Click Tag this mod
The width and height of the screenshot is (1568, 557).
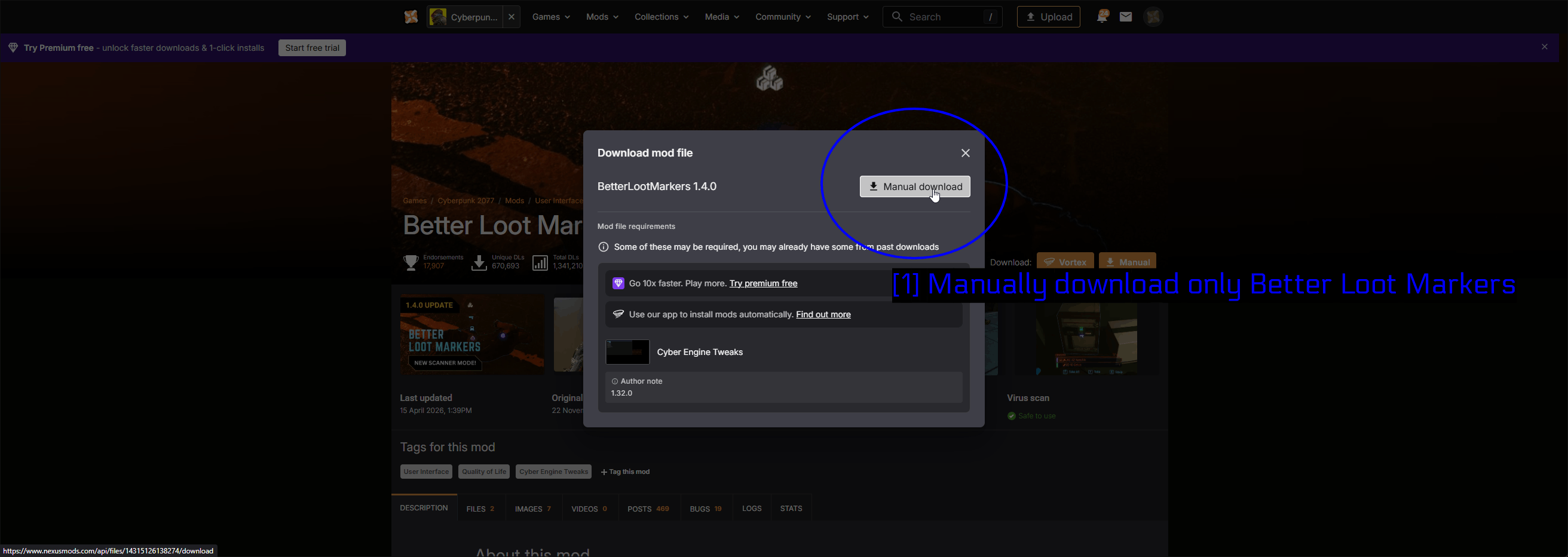pyautogui.click(x=625, y=472)
